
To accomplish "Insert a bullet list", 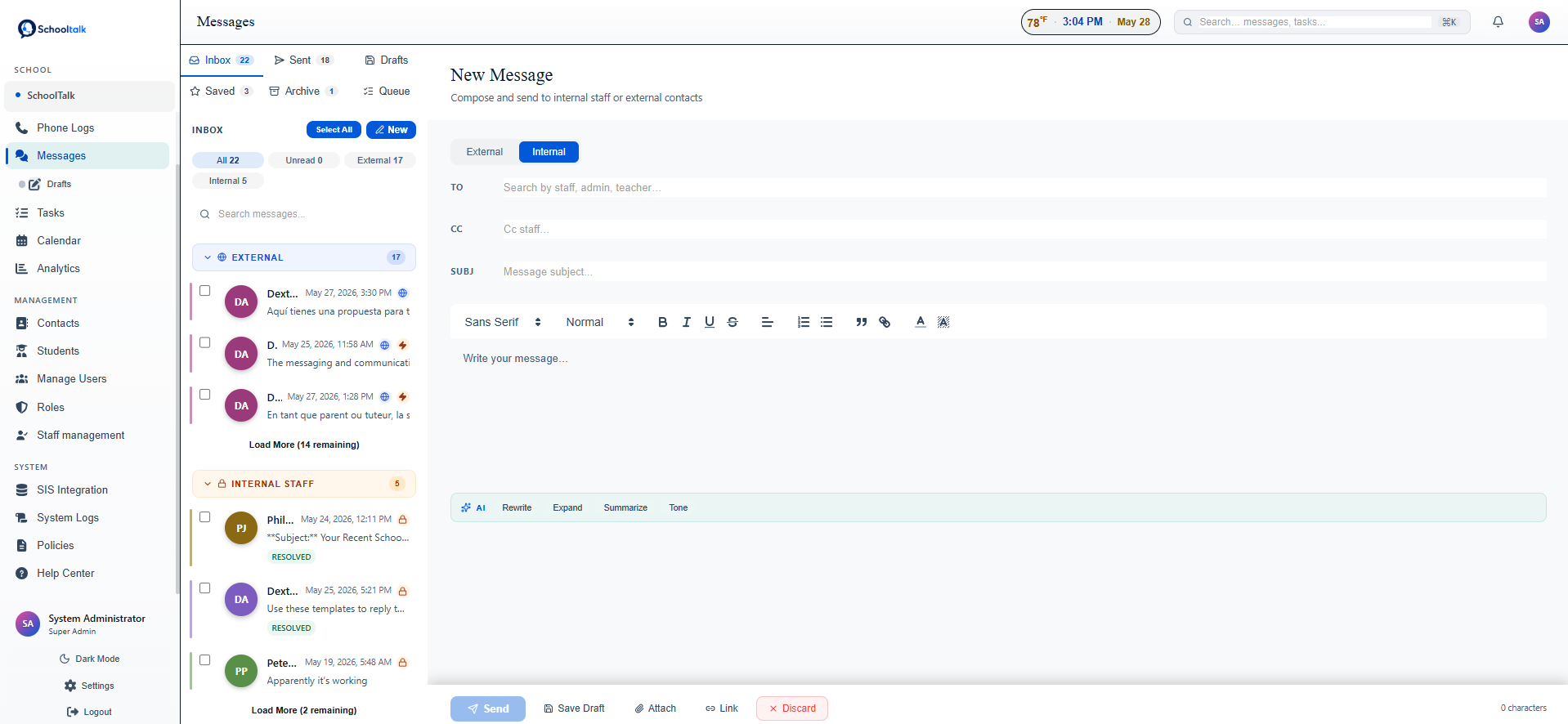I will (x=827, y=322).
